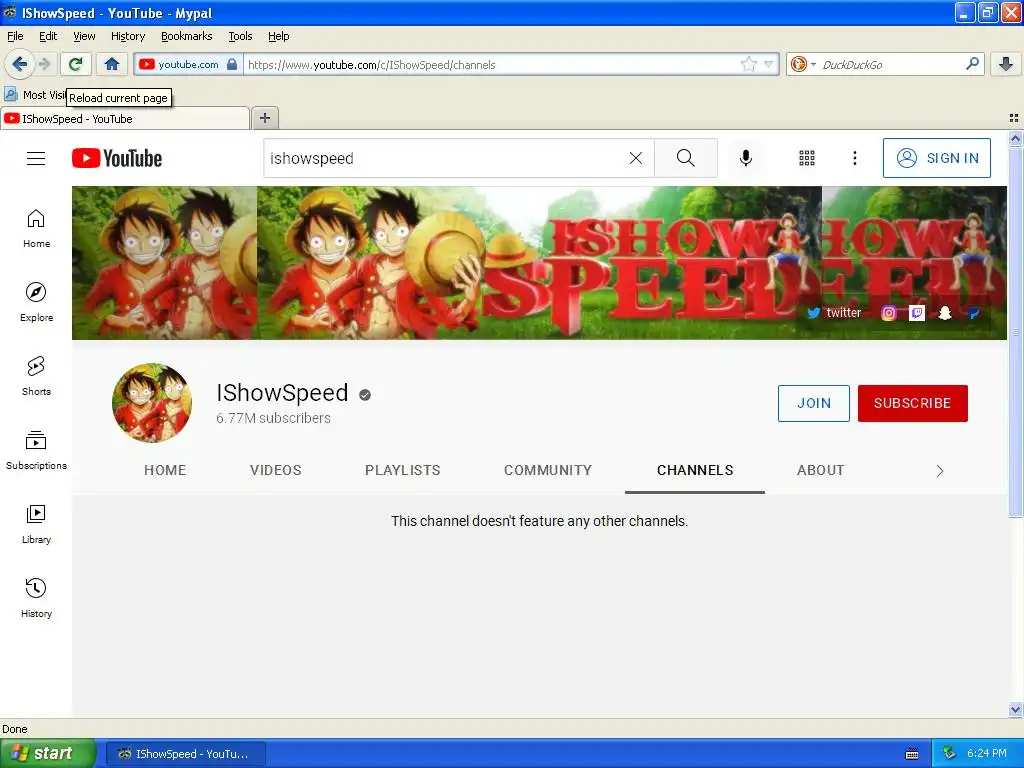Open a new browser tab
The height and width of the screenshot is (768, 1024).
pyautogui.click(x=264, y=118)
